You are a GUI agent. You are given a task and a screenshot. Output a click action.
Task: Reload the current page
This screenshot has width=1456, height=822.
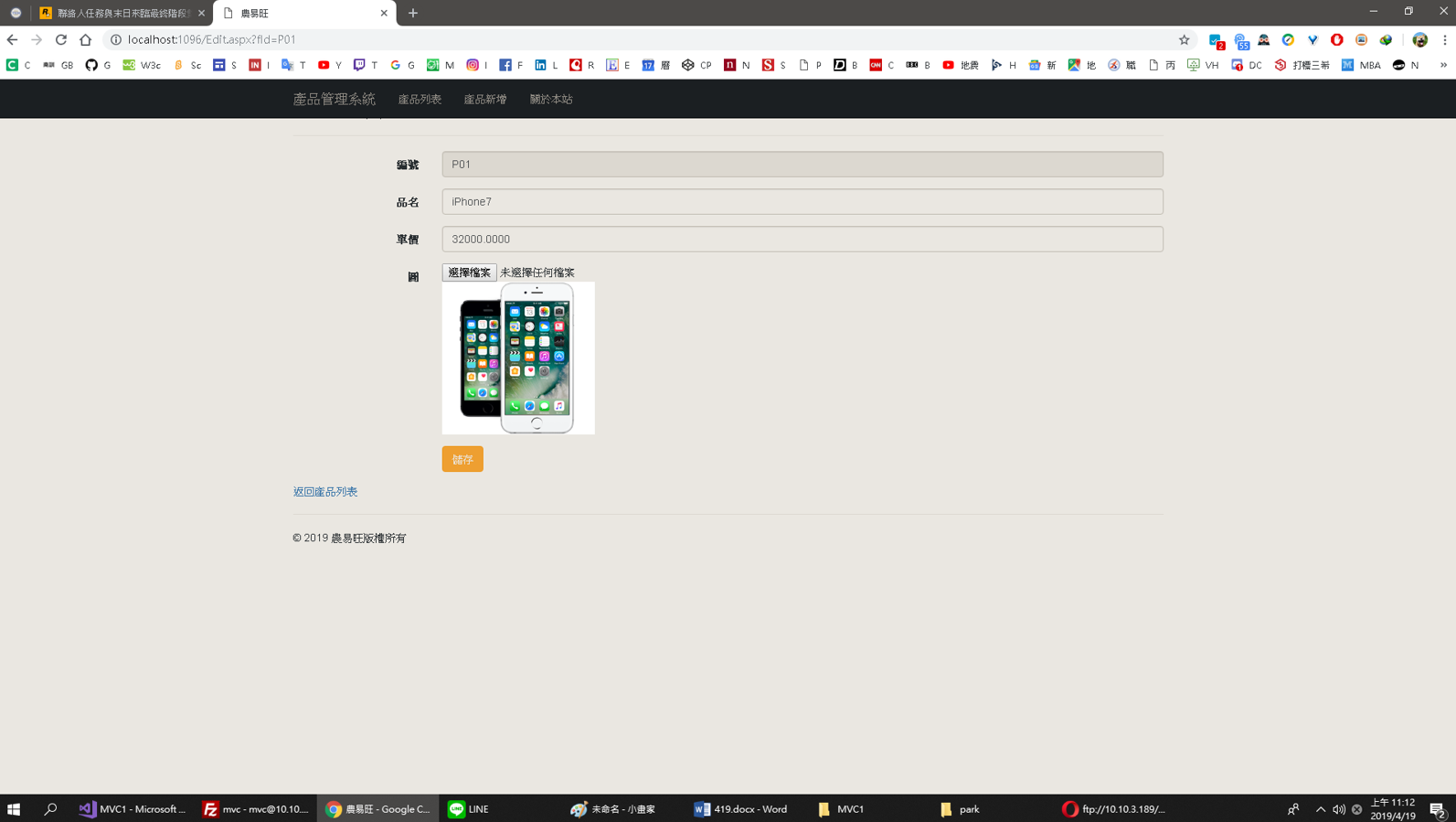61,39
